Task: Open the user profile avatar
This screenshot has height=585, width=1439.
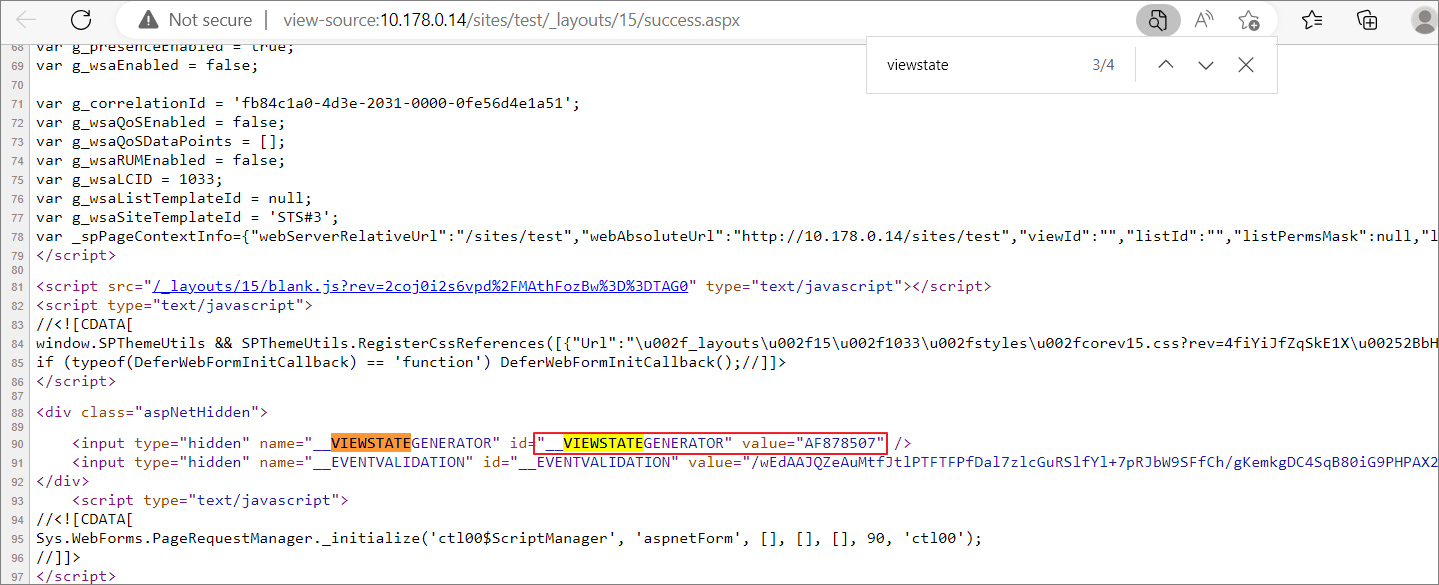Action: (1424, 20)
